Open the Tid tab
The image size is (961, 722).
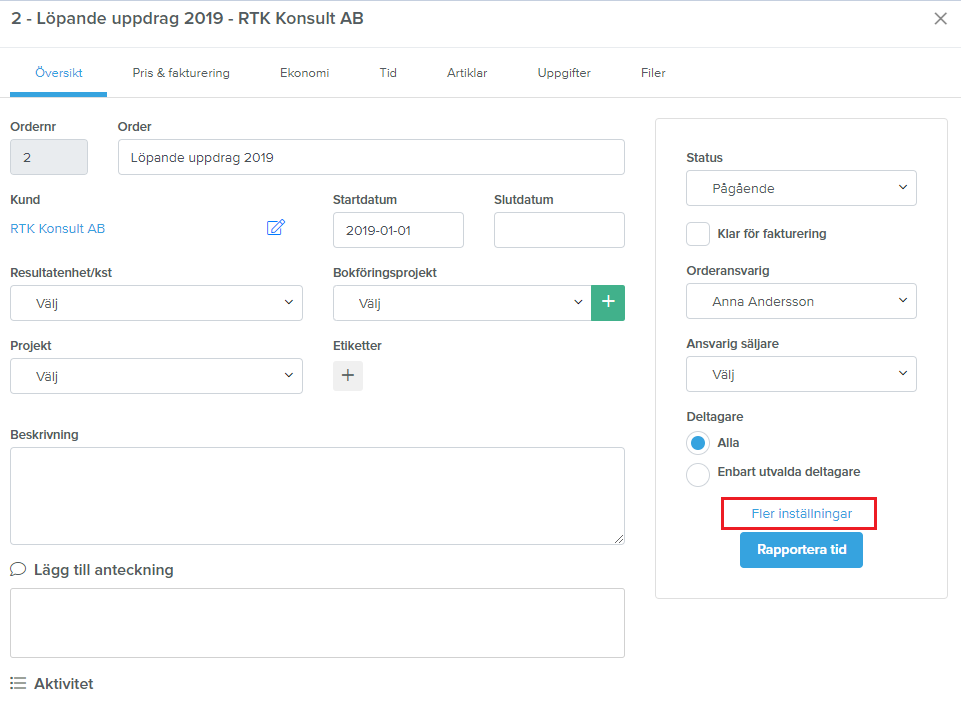click(388, 73)
